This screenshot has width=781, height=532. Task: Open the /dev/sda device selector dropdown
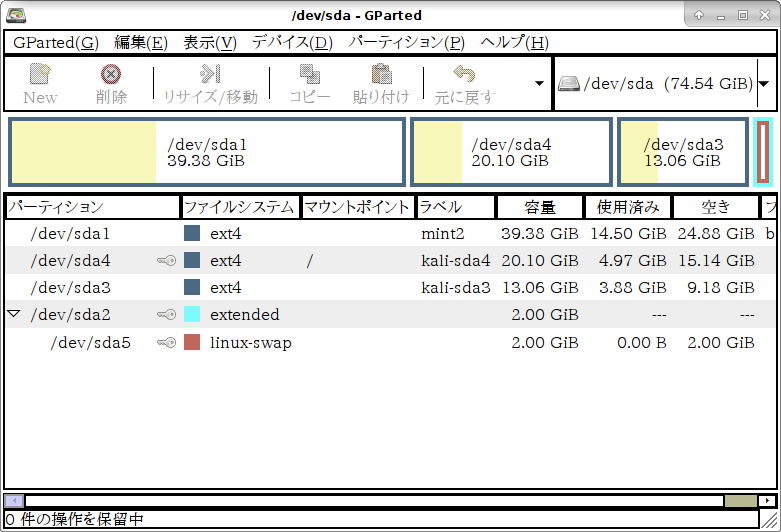[764, 84]
